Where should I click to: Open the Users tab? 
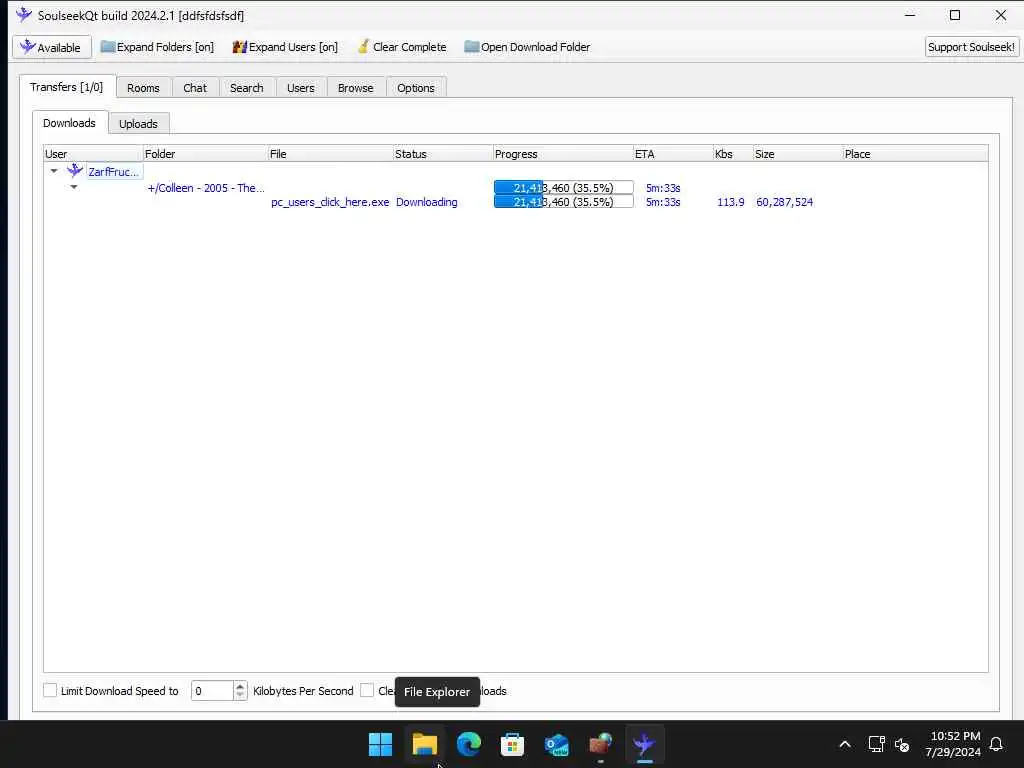pyautogui.click(x=300, y=88)
